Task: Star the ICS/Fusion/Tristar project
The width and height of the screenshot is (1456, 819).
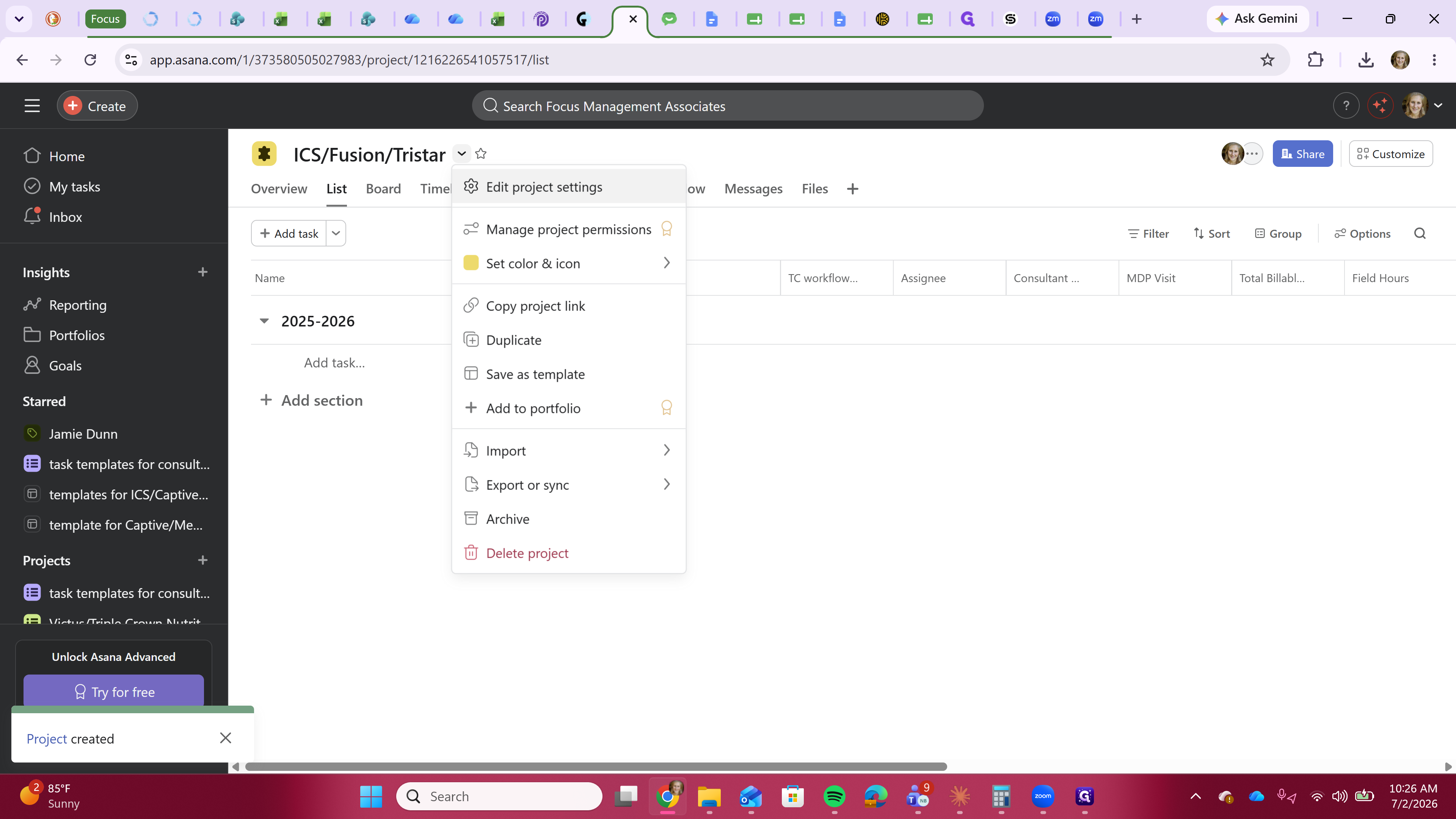Action: pos(481,154)
